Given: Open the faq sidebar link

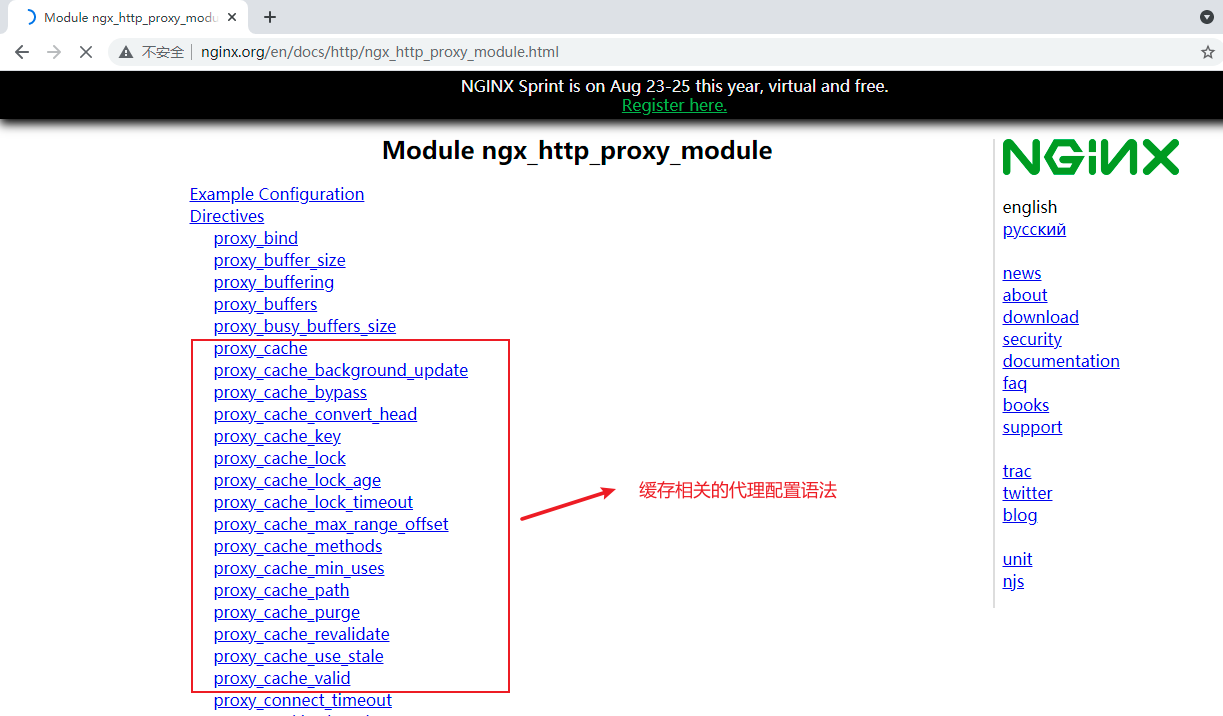Looking at the screenshot, I should [1015, 383].
